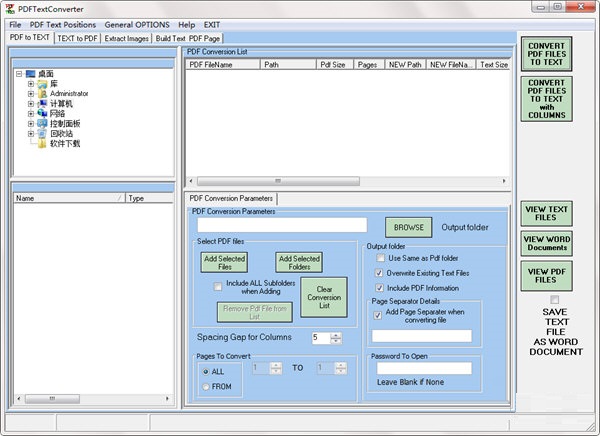Click the EXIT menu item
Viewport: 600px width, 436px height.
click(x=212, y=25)
